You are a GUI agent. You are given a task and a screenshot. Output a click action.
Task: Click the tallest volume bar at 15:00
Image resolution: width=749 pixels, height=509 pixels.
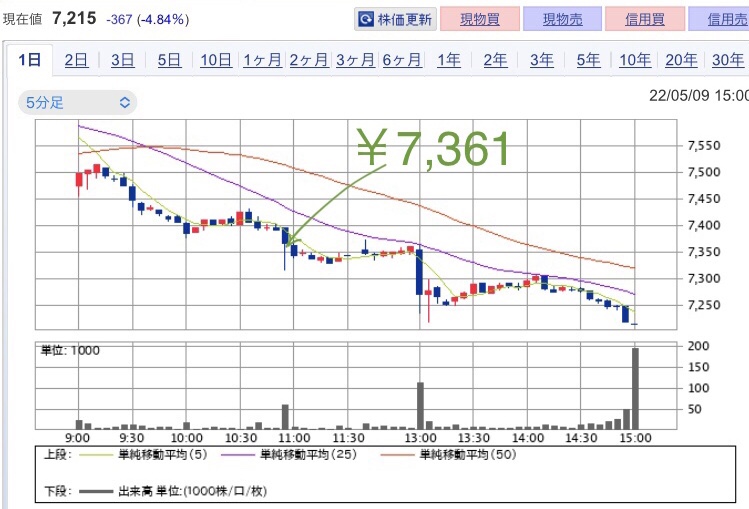(635, 389)
